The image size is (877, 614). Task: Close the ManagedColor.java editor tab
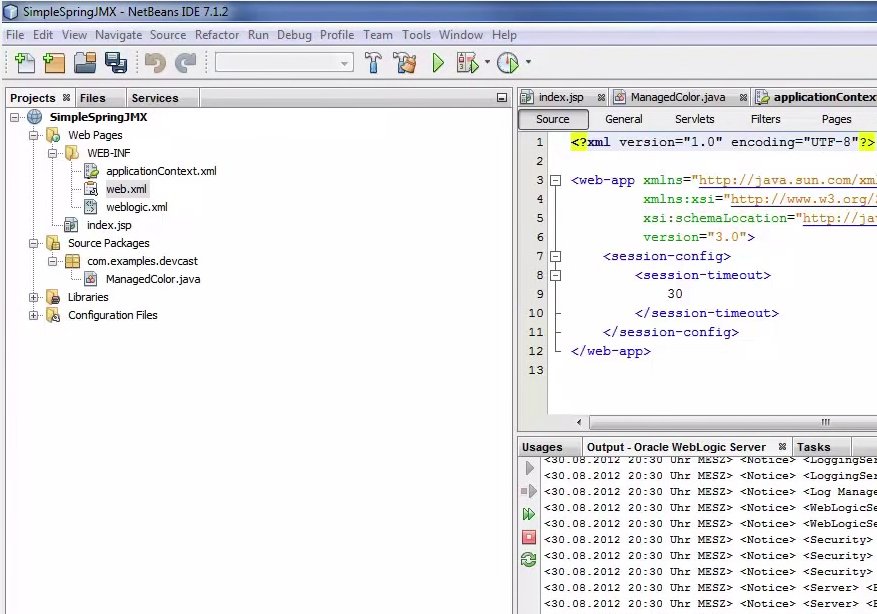coord(743,97)
